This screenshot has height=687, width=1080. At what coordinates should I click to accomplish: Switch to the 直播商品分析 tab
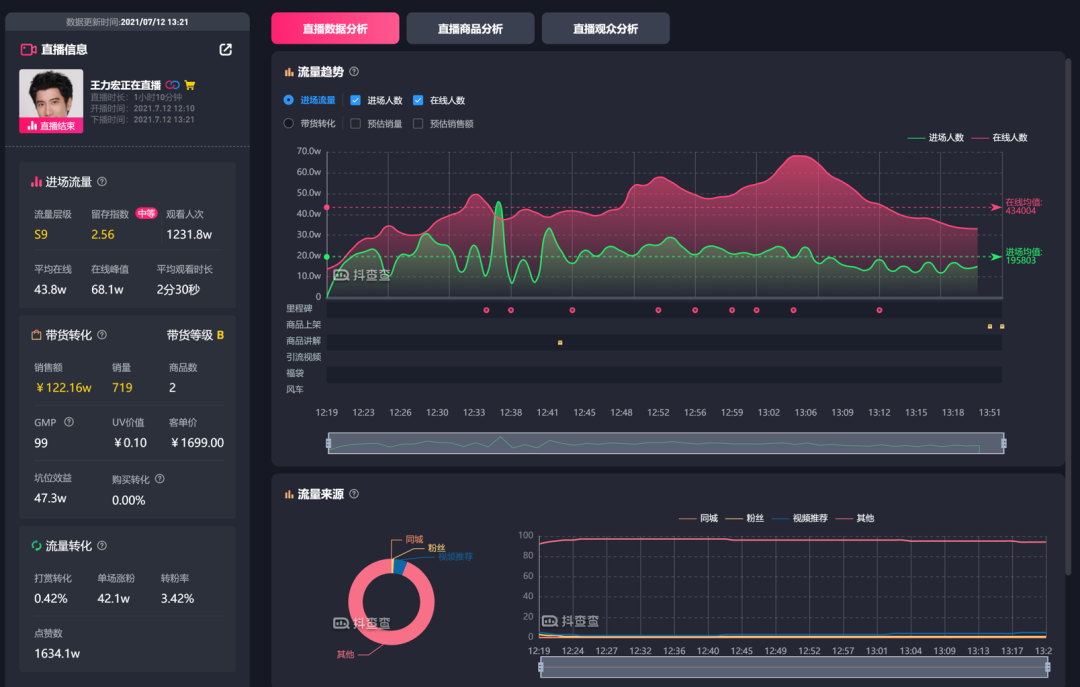(x=470, y=28)
